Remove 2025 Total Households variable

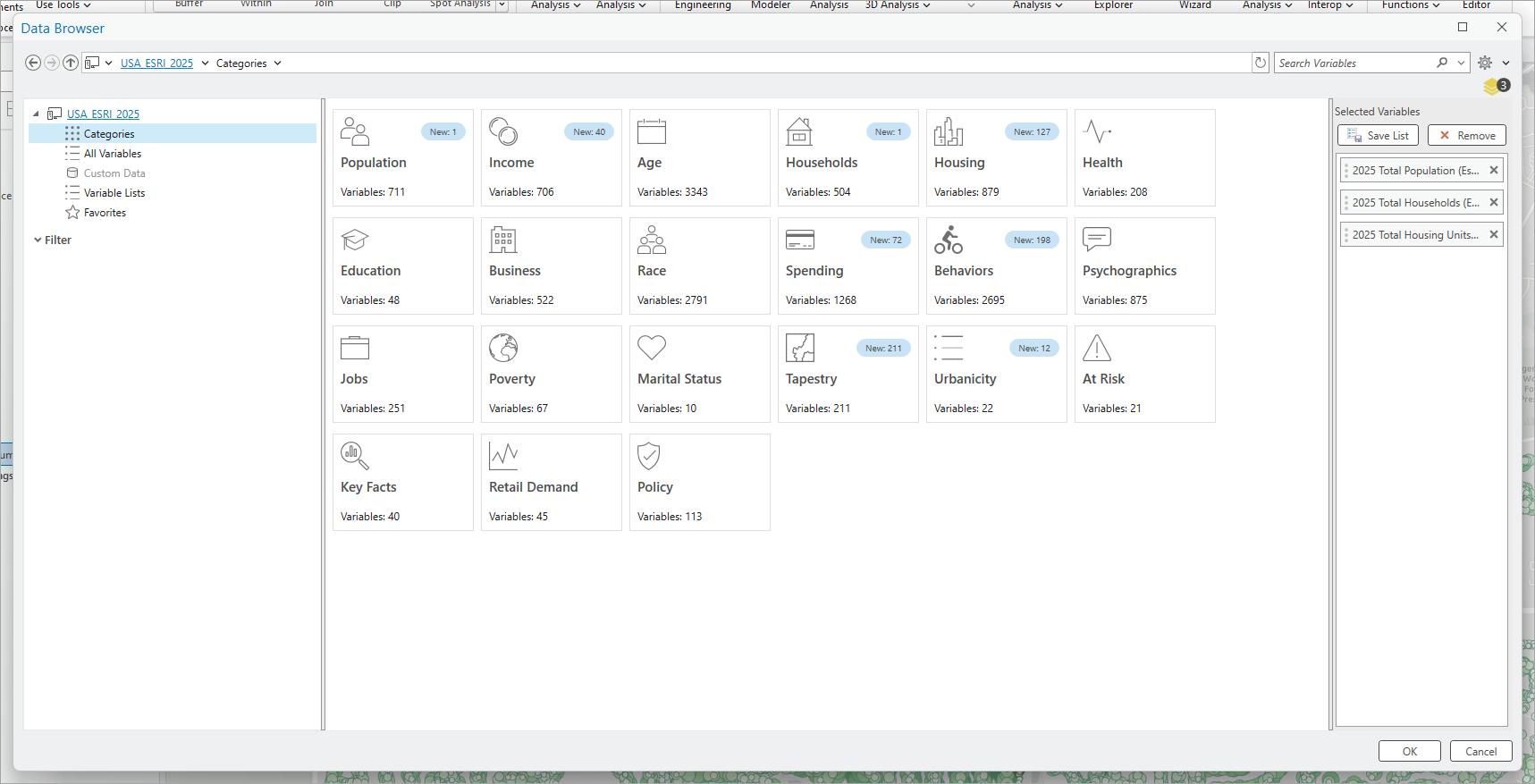tap(1494, 202)
